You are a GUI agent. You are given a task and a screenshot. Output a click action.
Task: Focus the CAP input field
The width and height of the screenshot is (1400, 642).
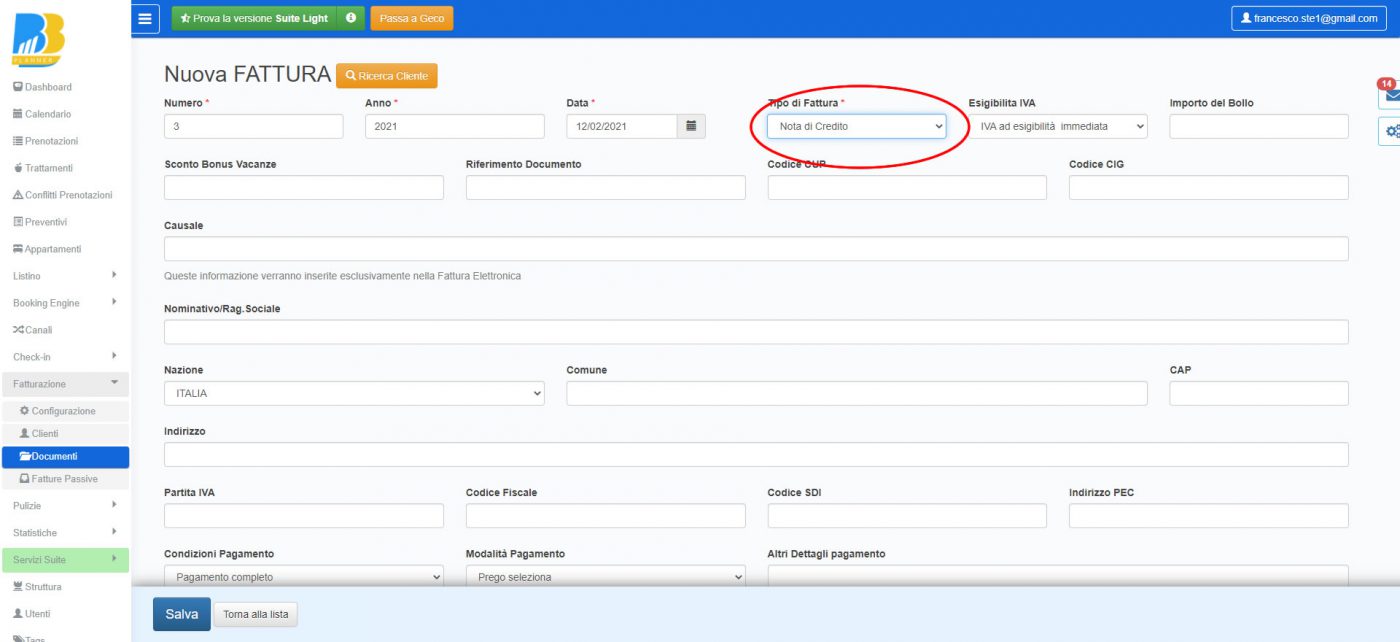[x=1259, y=393]
